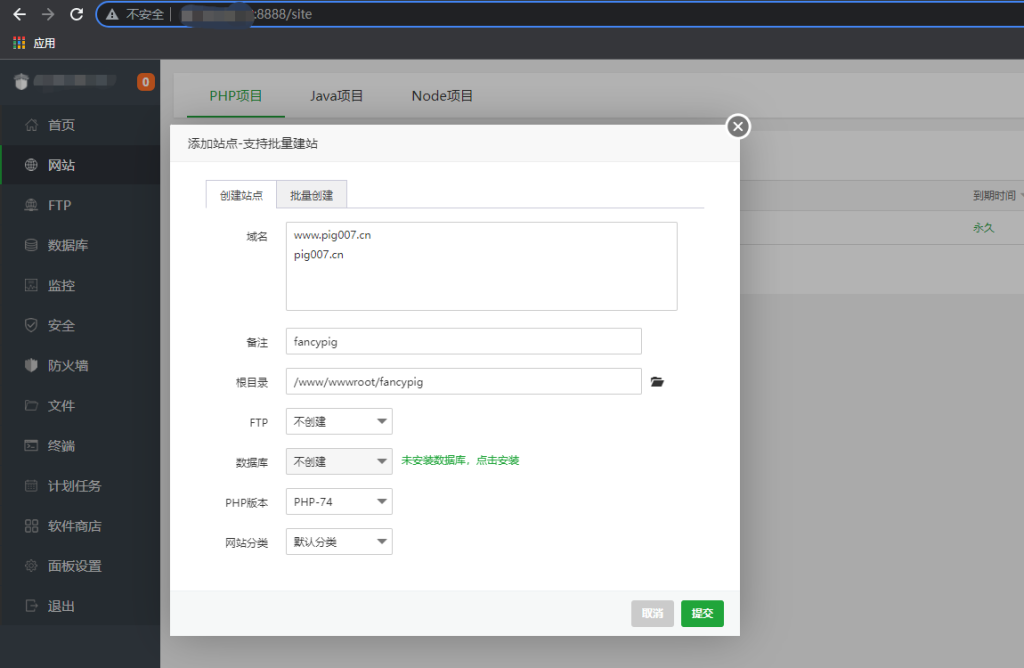Click the FTP icon in sidebar
Screen dimensions: 1024x668
(x=31, y=205)
